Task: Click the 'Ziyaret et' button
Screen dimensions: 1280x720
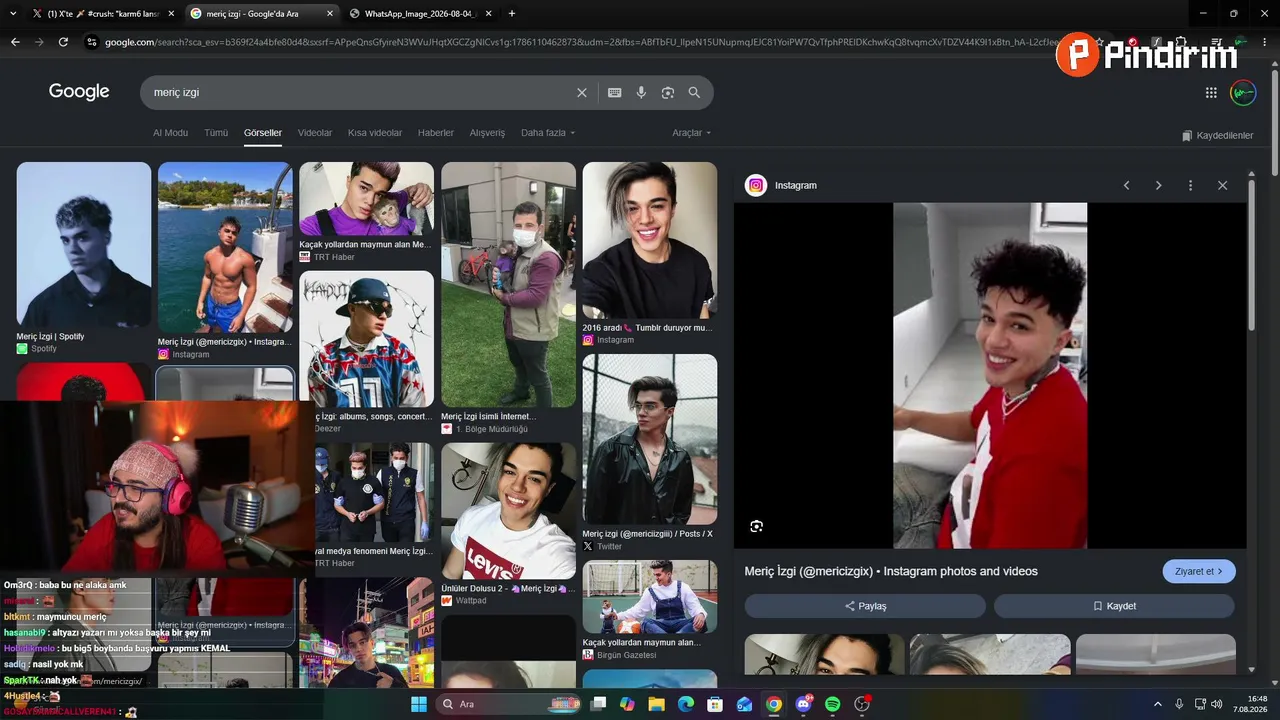Action: [1199, 571]
